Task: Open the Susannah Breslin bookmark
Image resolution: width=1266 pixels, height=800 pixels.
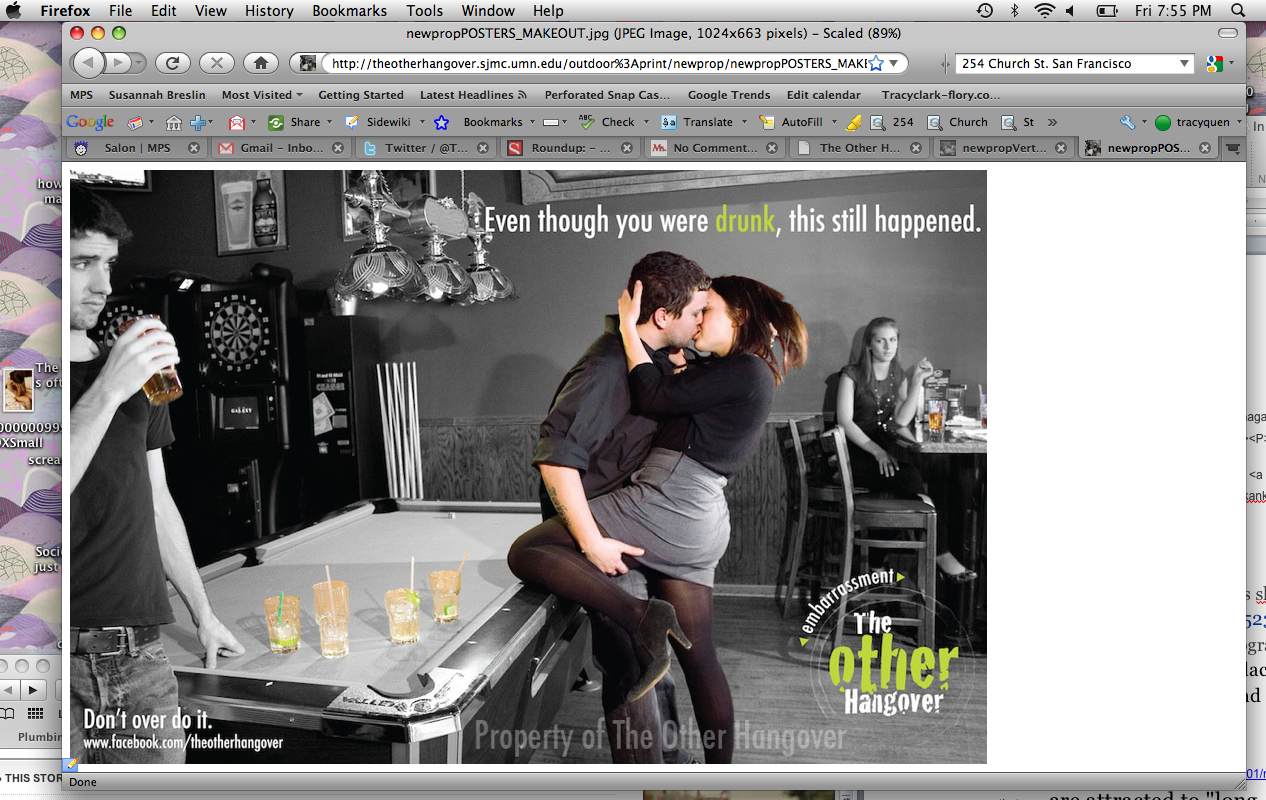Action: (157, 95)
